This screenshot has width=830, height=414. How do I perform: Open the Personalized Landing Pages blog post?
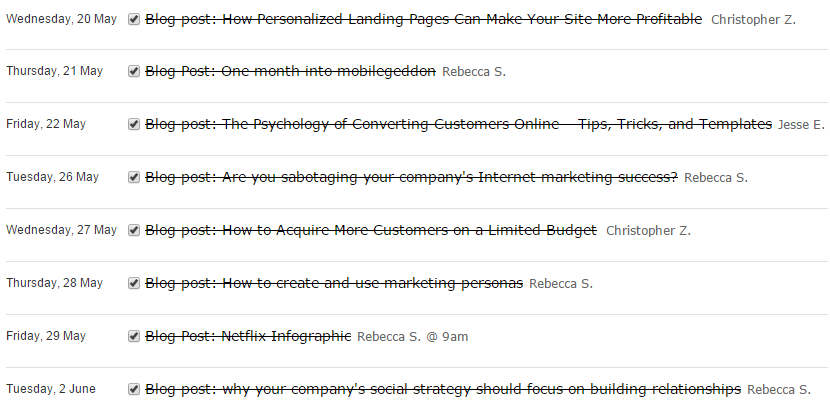[x=423, y=19]
